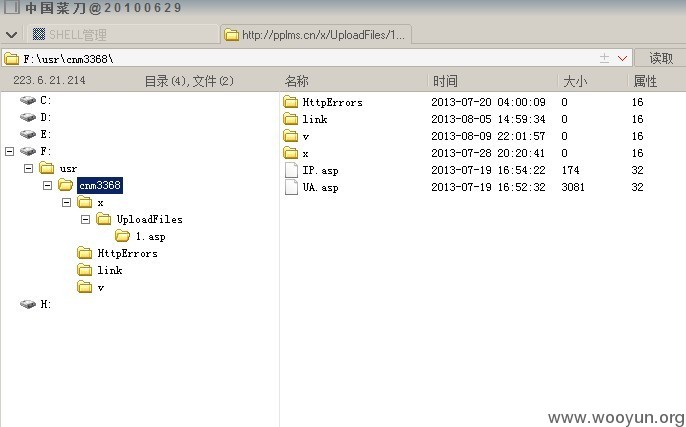The width and height of the screenshot is (686, 427).
Task: Click the 1.asp folder icon in tree
Action: [x=122, y=236]
